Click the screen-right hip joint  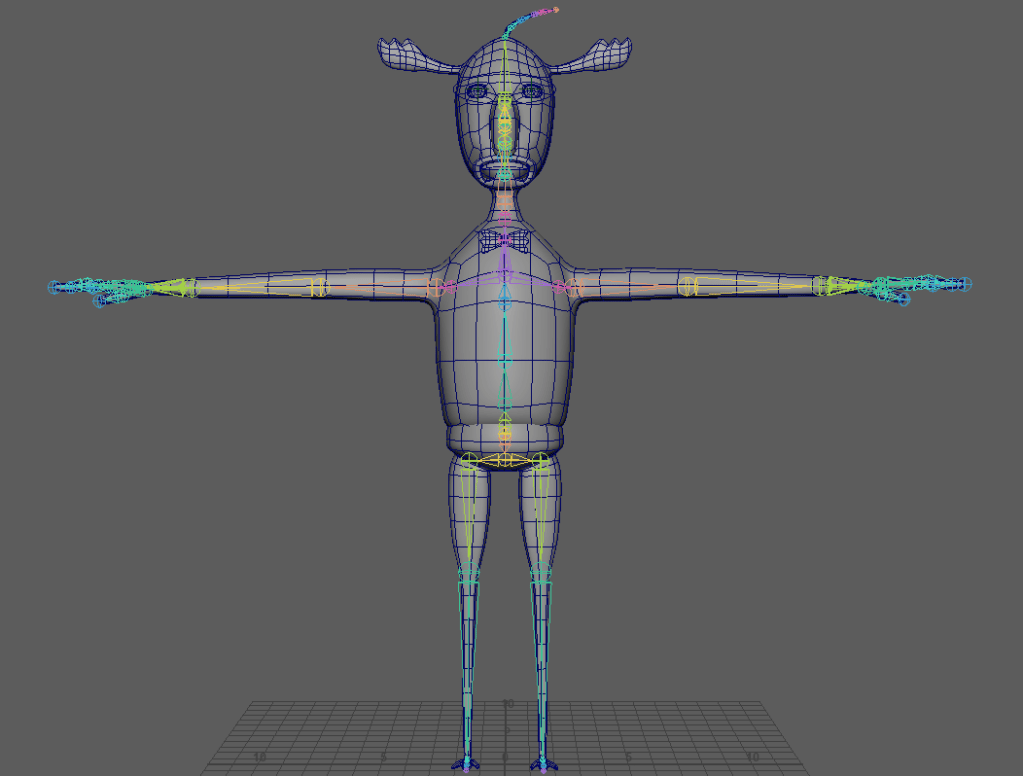point(540,461)
